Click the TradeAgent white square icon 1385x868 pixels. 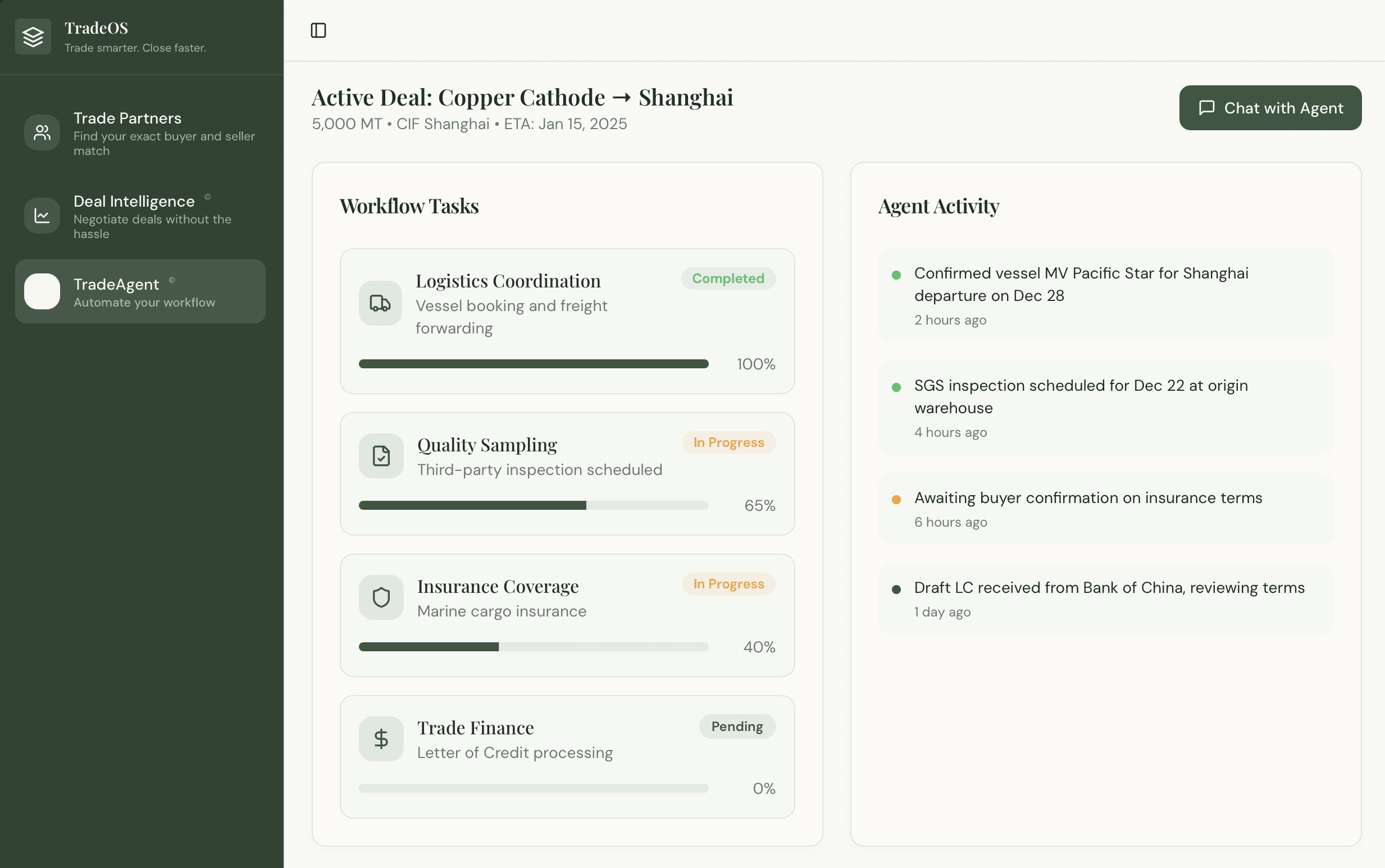coord(42,291)
